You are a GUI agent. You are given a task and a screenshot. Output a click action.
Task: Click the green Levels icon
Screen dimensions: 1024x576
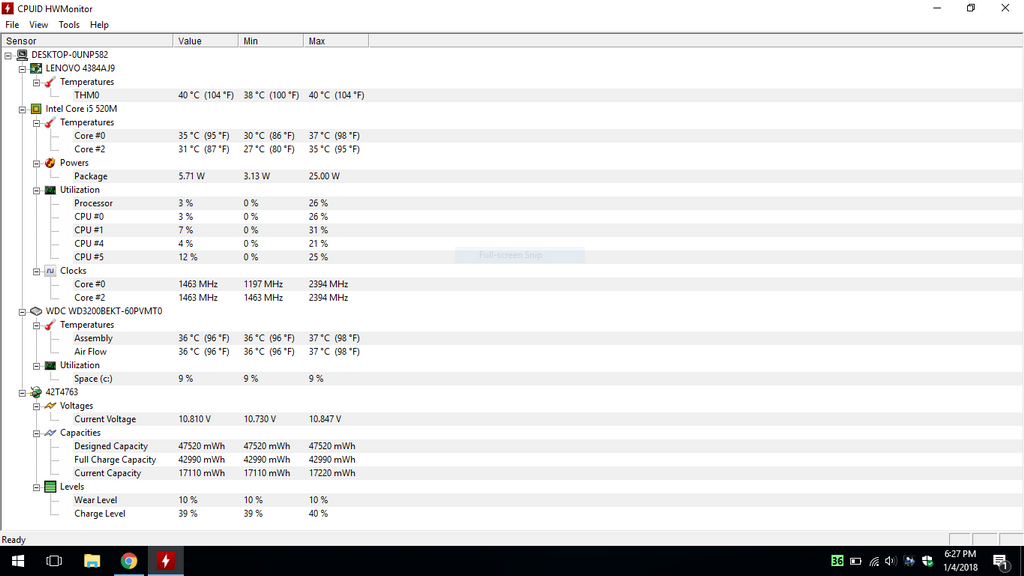[50, 487]
